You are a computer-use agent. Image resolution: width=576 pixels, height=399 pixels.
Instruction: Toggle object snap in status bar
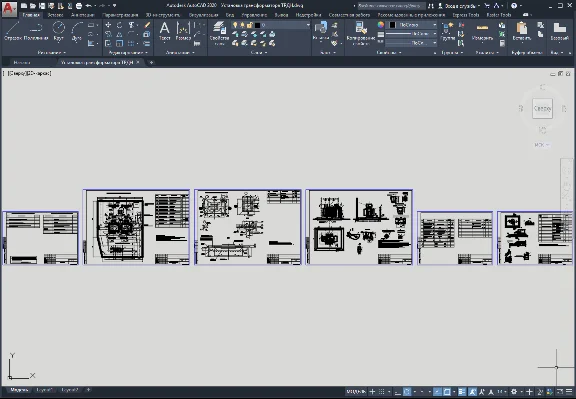tap(447, 392)
